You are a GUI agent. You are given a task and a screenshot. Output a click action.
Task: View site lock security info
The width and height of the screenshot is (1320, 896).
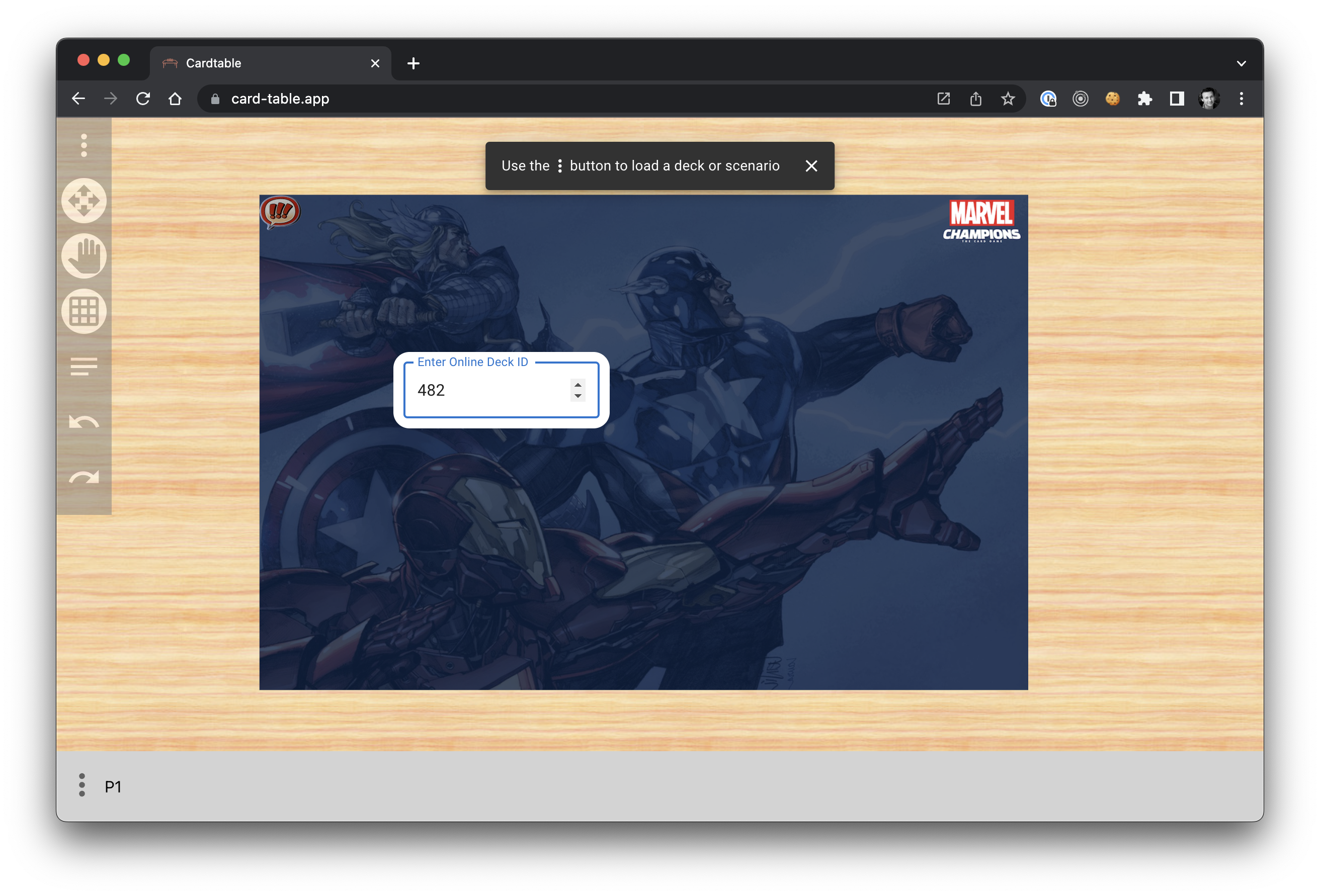(215, 99)
